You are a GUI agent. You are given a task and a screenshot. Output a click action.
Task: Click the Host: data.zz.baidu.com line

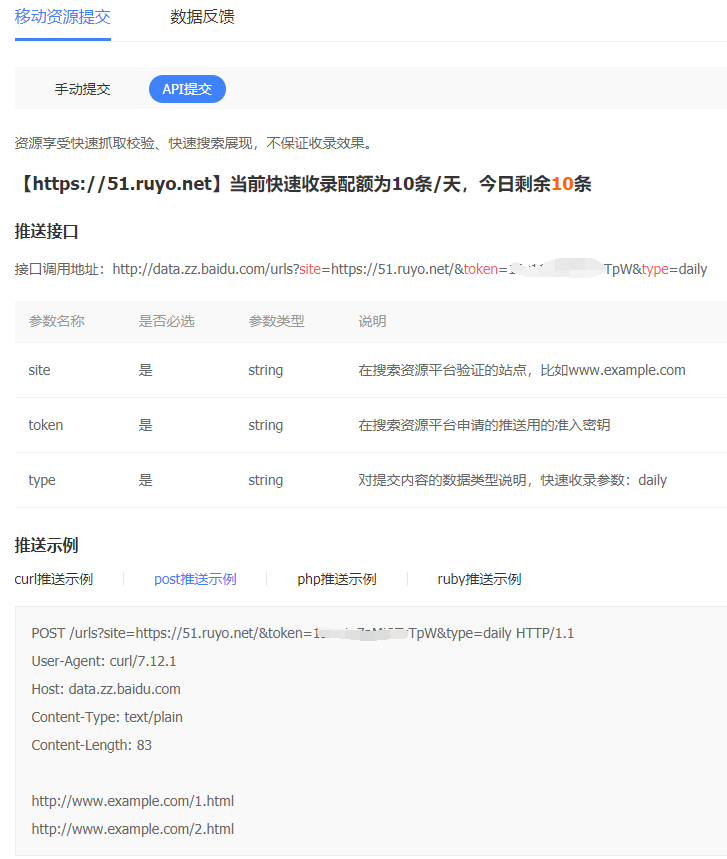tap(106, 689)
